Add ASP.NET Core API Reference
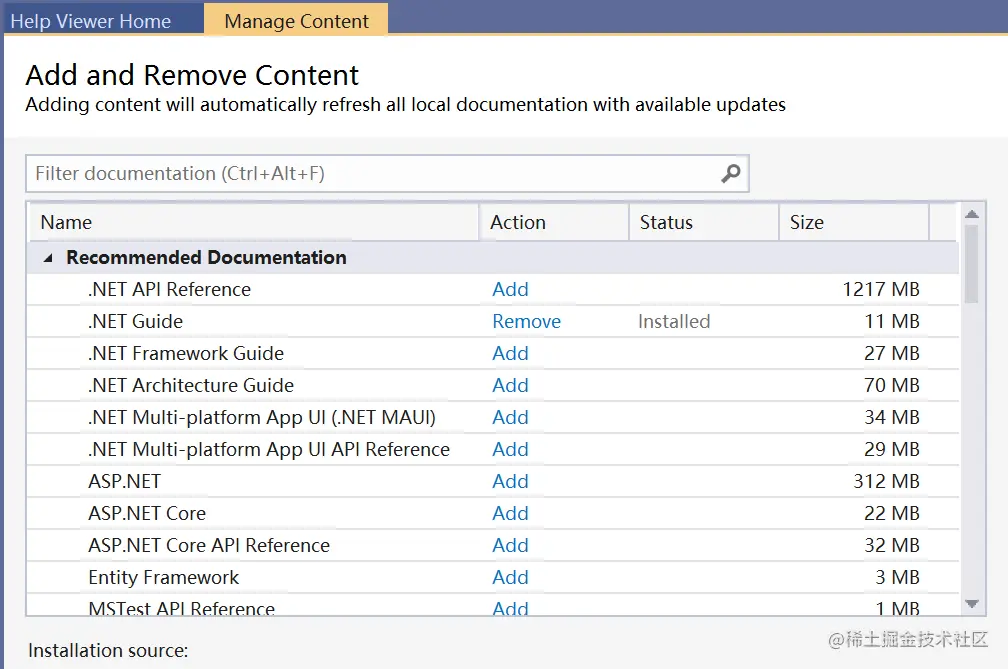This screenshot has width=1008, height=669. (x=510, y=546)
